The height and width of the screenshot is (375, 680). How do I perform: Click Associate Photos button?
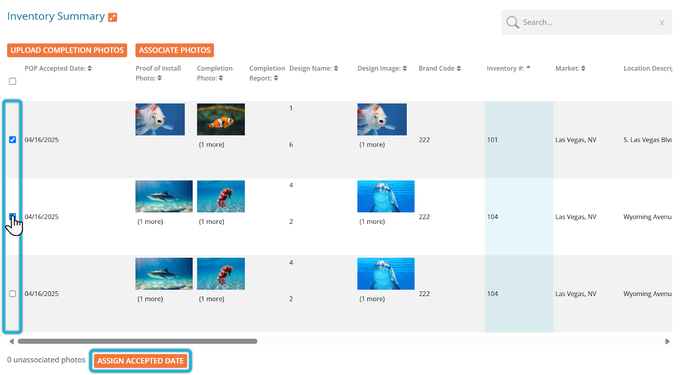[x=175, y=50]
